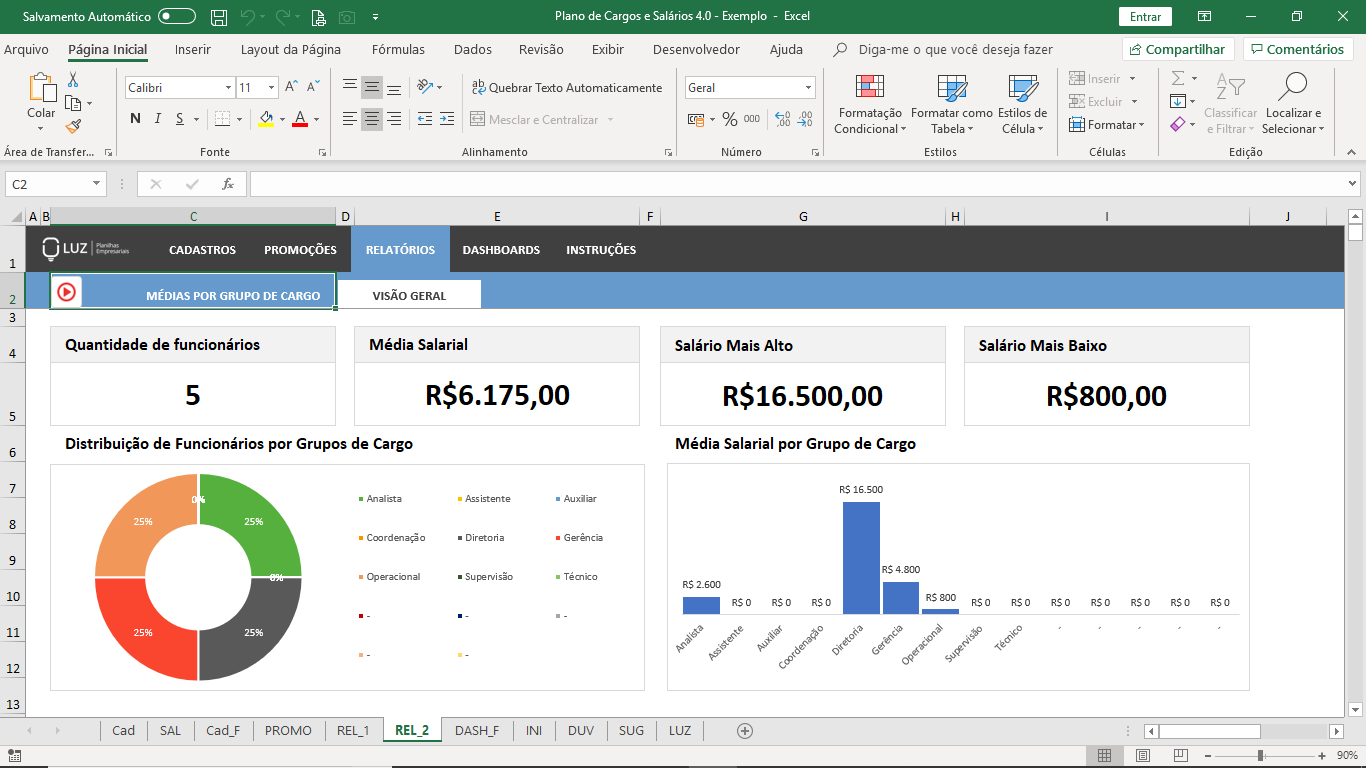This screenshot has width=1366, height=768.
Task: Click Localizar e Selecionar magnifier icon
Action: pyautogui.click(x=1292, y=88)
